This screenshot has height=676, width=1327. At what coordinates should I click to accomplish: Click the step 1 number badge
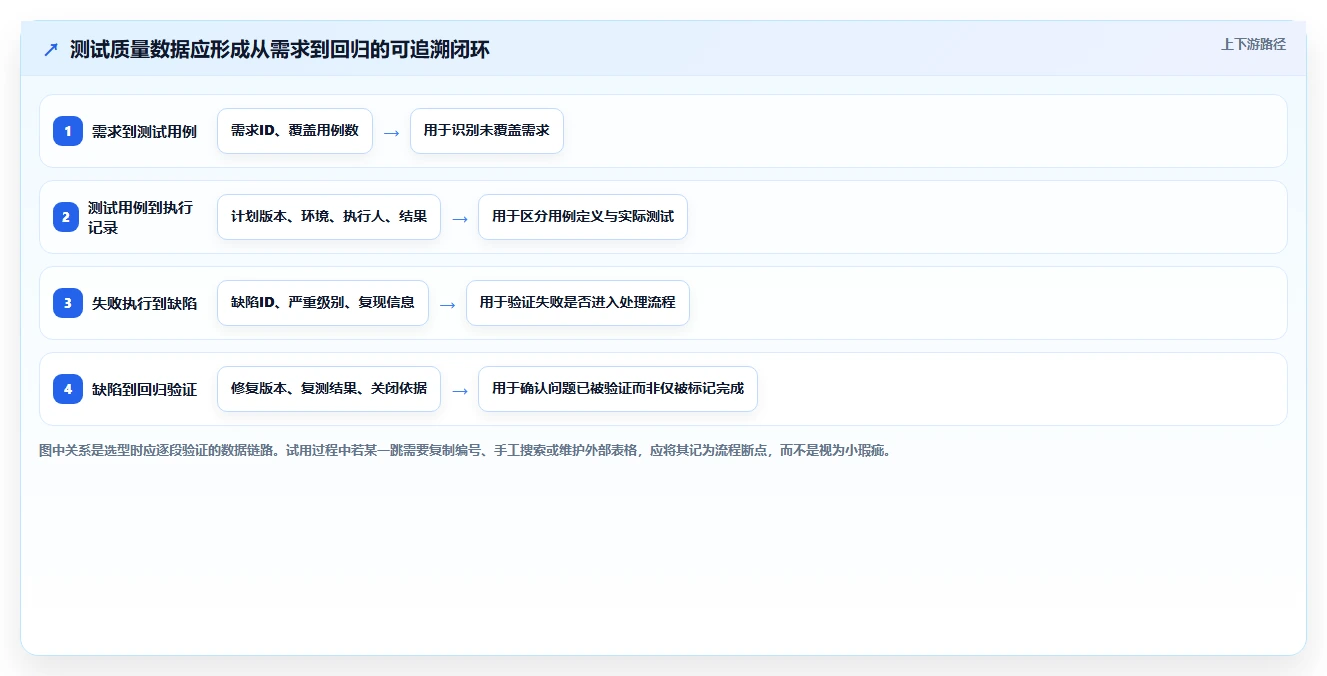[68, 131]
